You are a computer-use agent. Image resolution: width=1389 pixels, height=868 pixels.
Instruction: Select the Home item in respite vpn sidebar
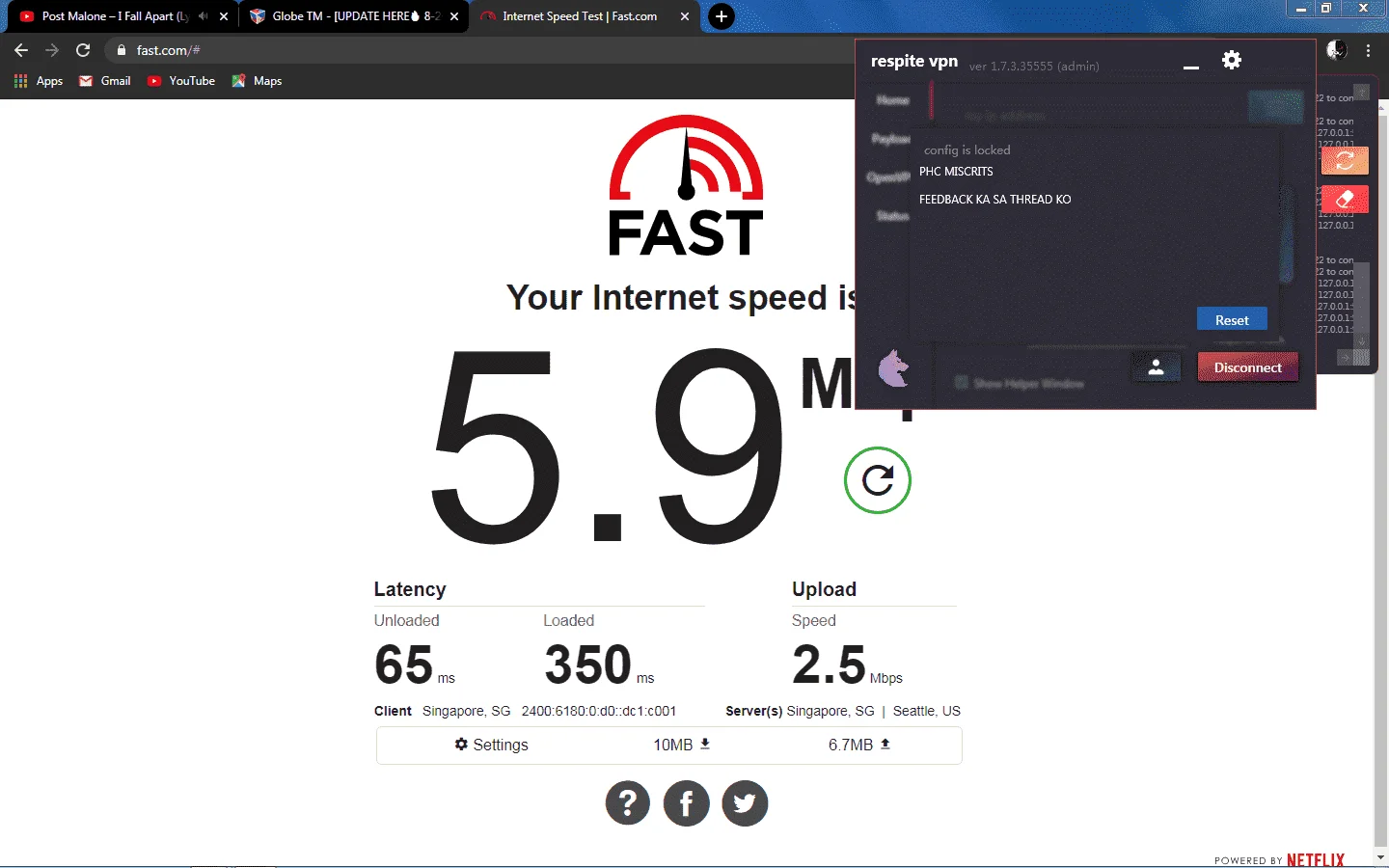point(892,100)
